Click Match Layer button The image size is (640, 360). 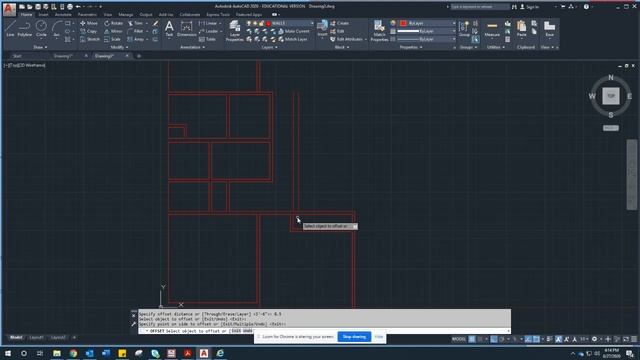[x=293, y=39]
